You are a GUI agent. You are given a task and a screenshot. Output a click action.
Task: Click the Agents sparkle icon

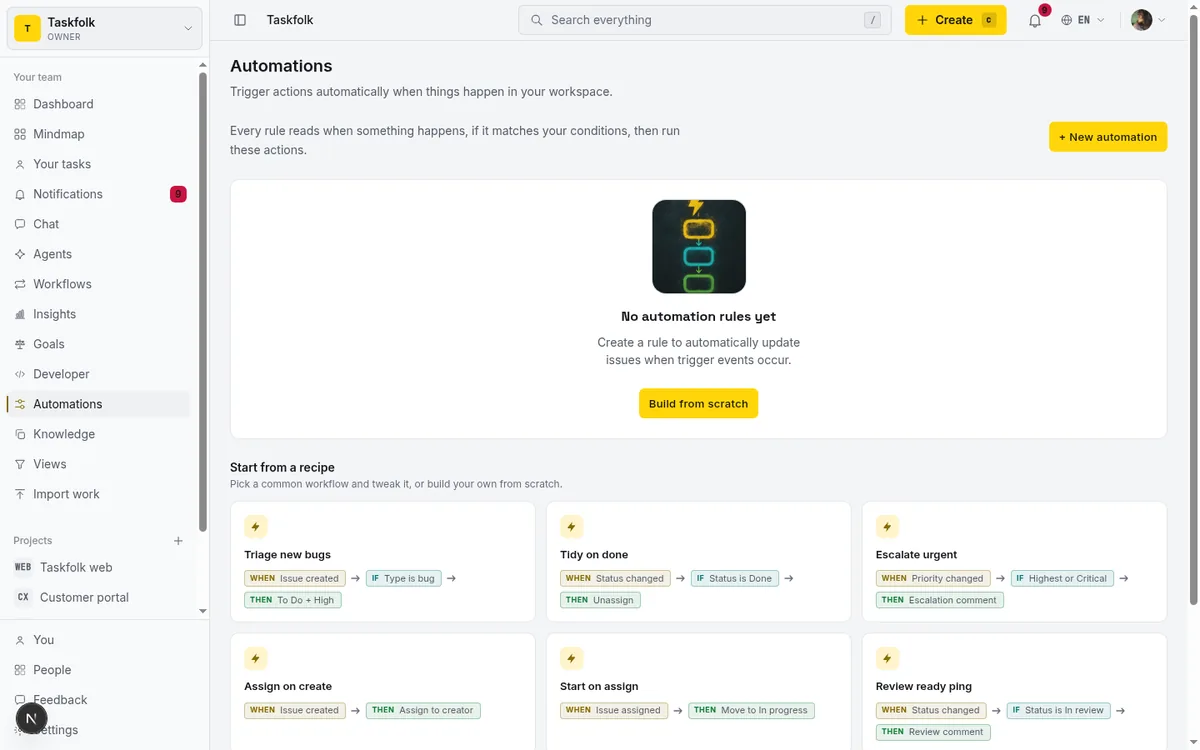coord(20,254)
